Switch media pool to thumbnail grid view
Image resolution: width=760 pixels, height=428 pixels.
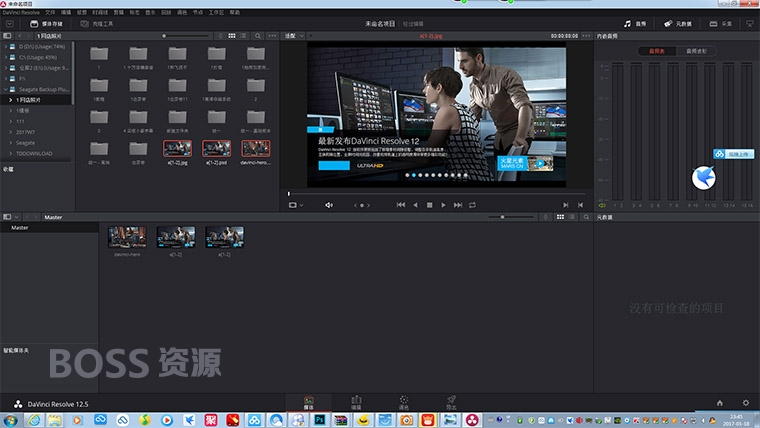tap(560, 217)
